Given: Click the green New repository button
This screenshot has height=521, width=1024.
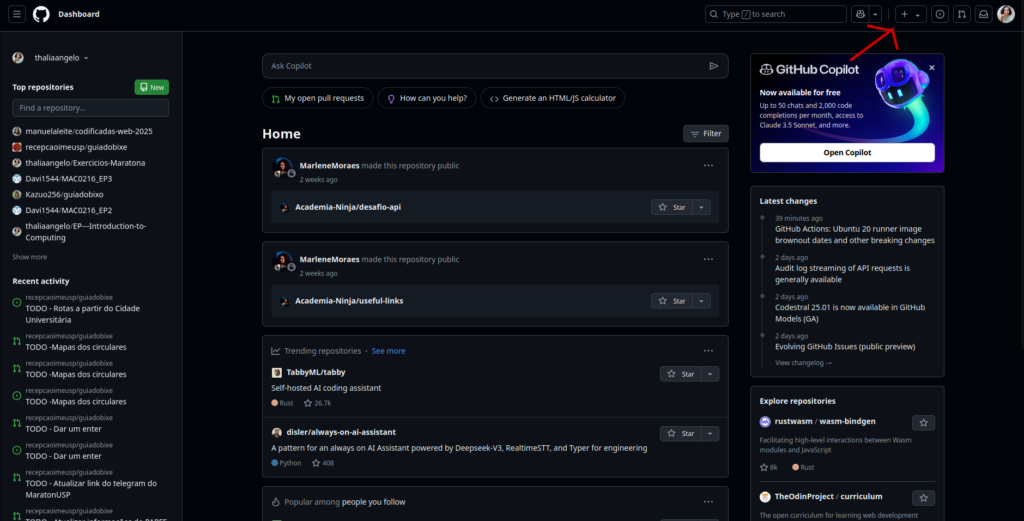Looking at the screenshot, I should coord(152,87).
